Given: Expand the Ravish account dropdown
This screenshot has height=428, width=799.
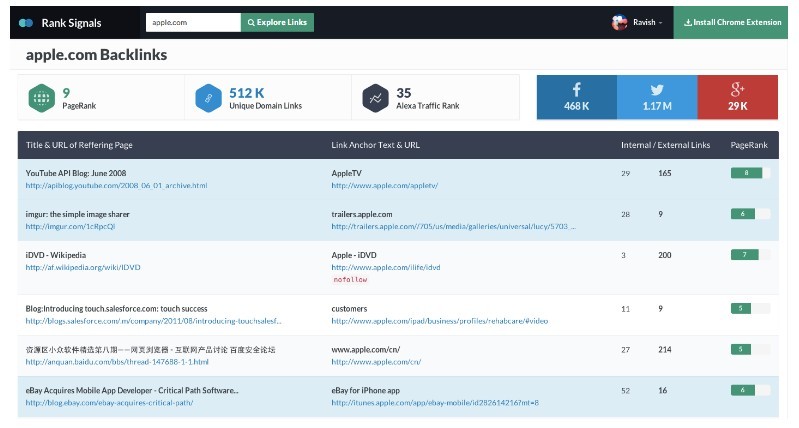Looking at the screenshot, I should point(648,22).
